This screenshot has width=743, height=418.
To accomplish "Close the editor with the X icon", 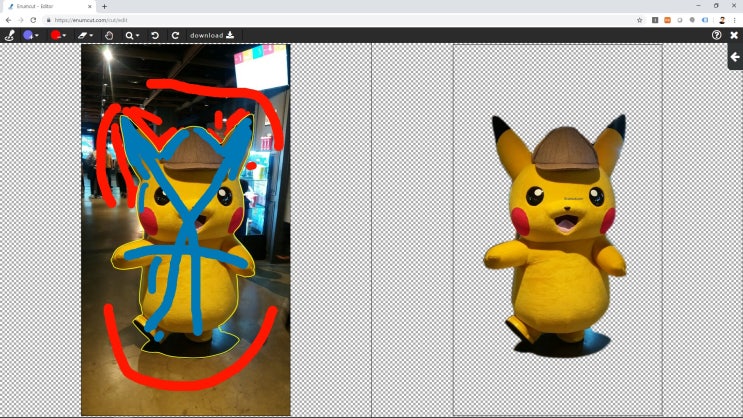I will click(734, 35).
